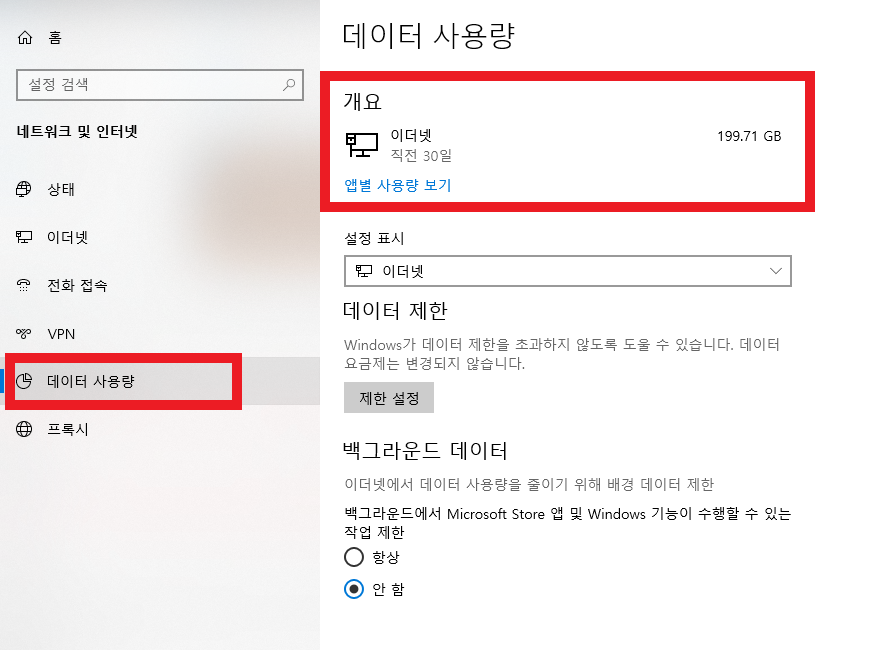
Task: Select the 항상 radio button
Action: click(354, 557)
